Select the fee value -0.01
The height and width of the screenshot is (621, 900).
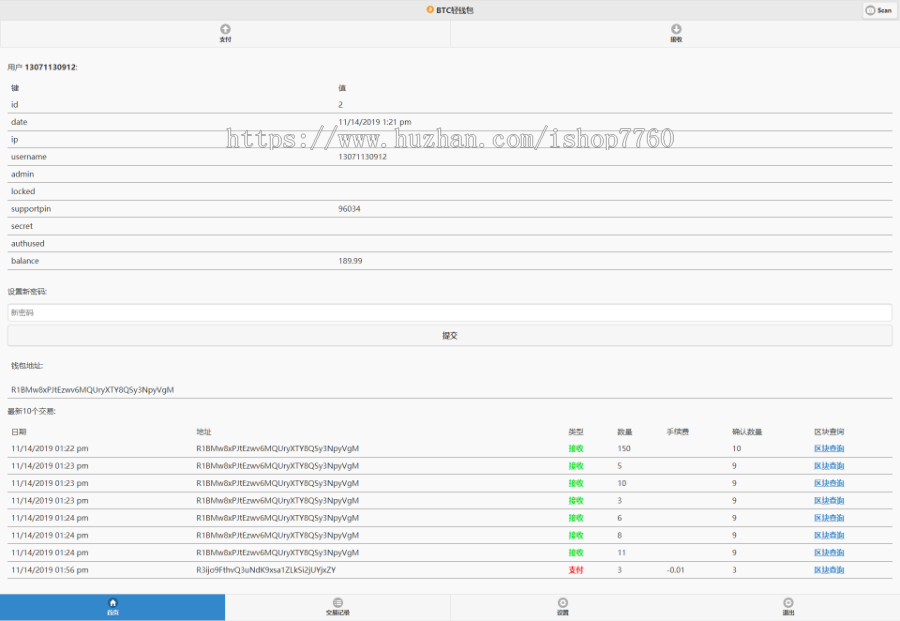tap(676, 570)
